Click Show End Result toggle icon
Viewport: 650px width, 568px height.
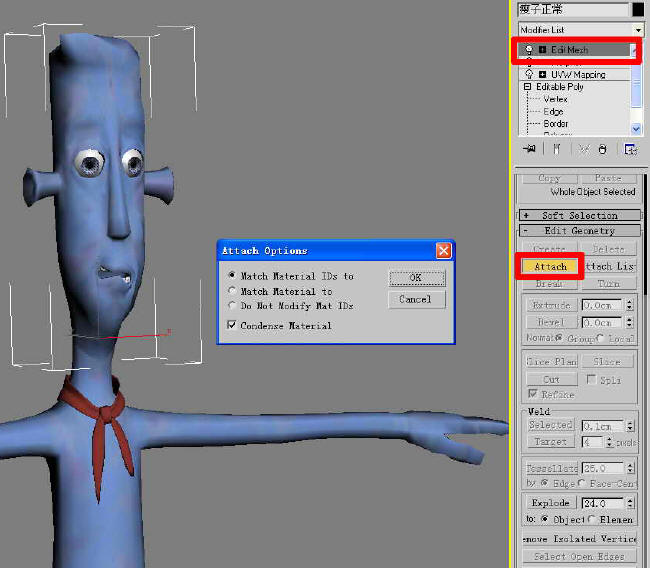click(x=557, y=149)
